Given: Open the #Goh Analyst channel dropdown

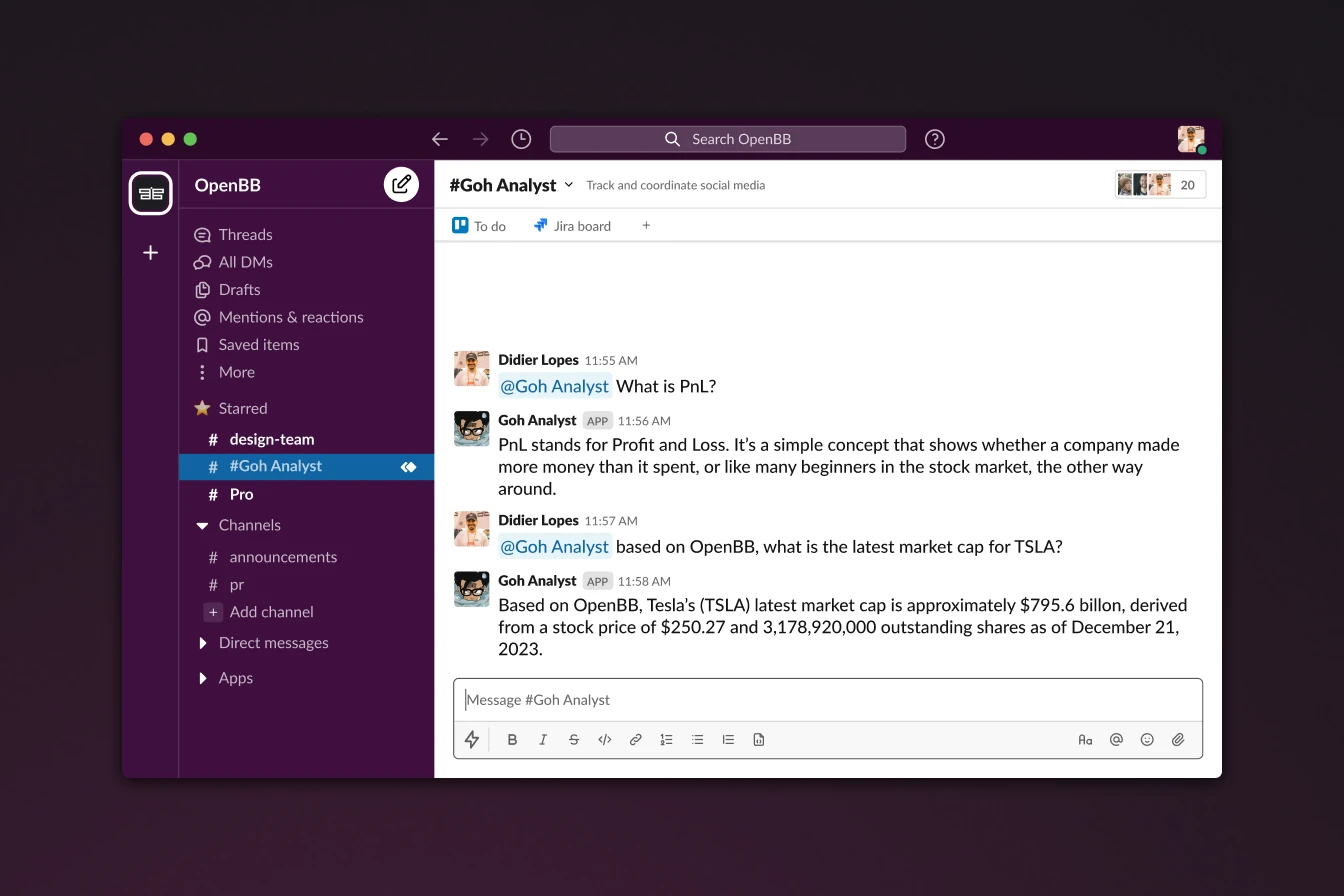Looking at the screenshot, I should coord(569,185).
